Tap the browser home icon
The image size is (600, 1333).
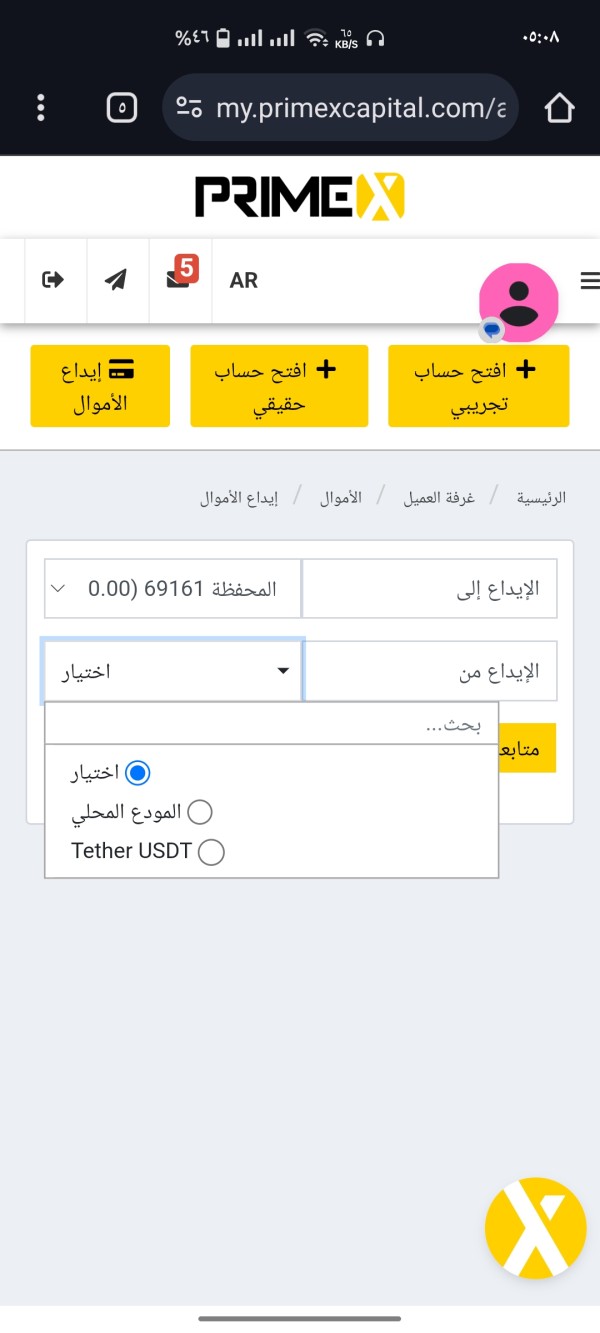[x=559, y=107]
